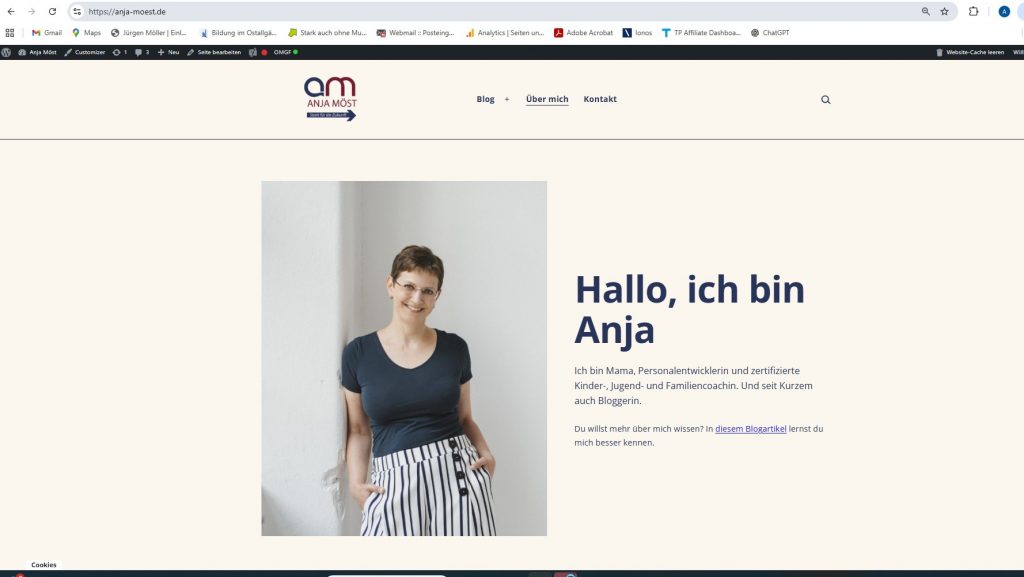
Task: Click Website-Cache leeren in admin bar
Action: pyautogui.click(x=970, y=52)
